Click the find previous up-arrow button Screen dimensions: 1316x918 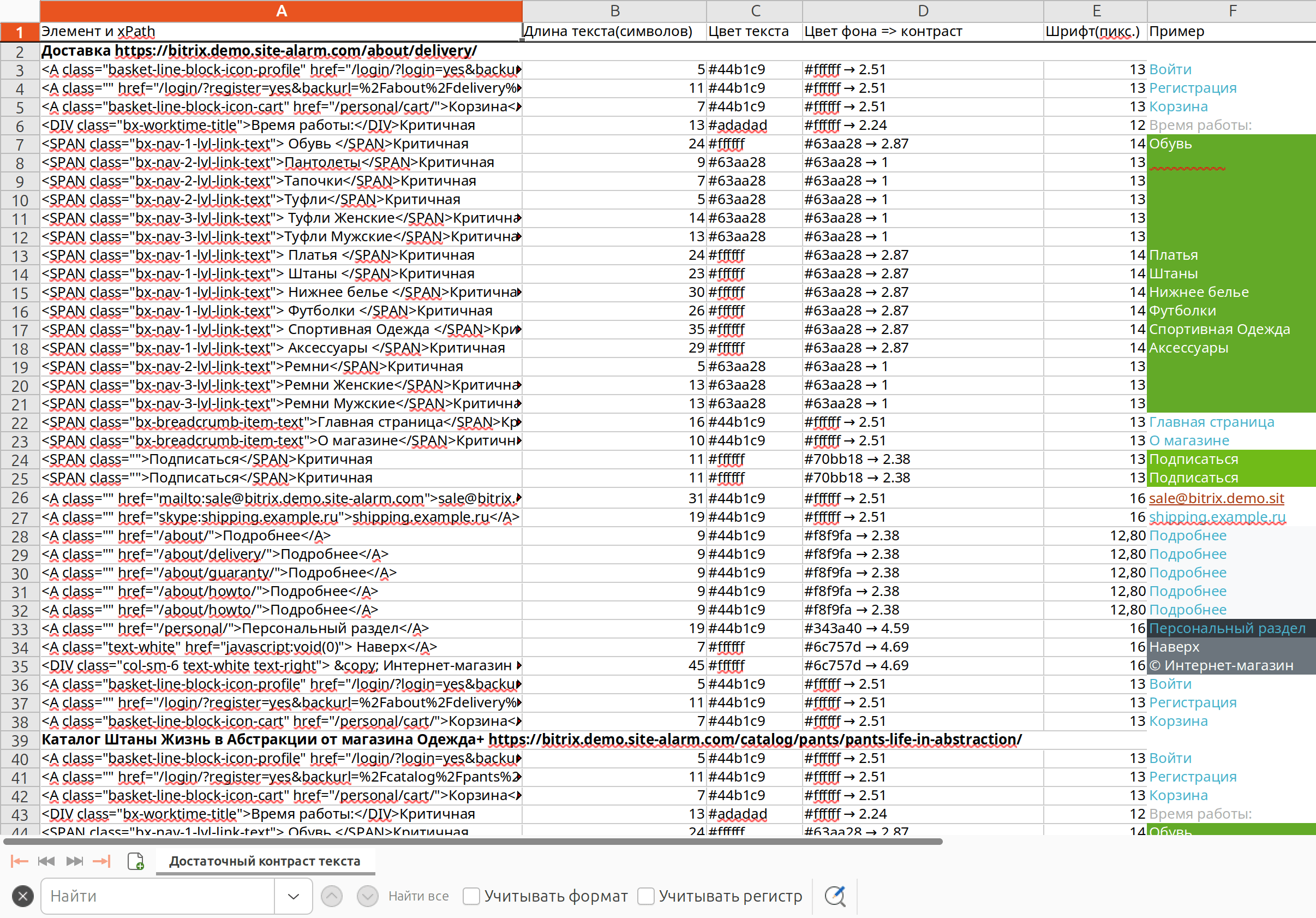point(332,896)
